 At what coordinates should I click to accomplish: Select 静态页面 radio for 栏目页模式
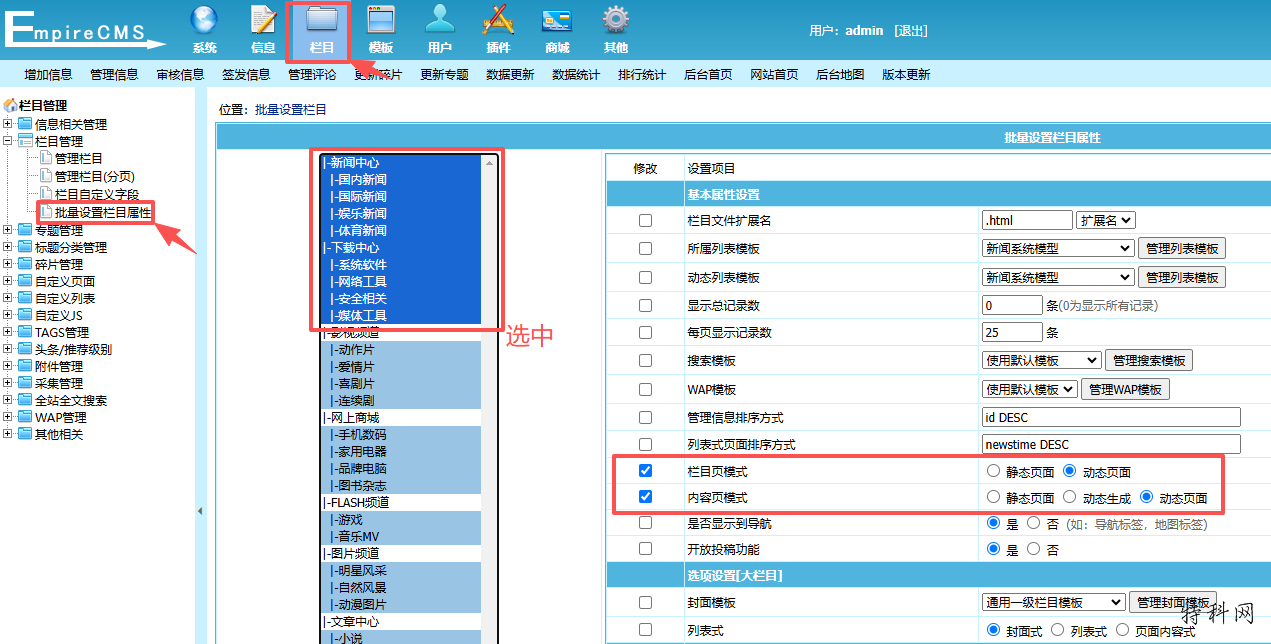click(x=993, y=471)
